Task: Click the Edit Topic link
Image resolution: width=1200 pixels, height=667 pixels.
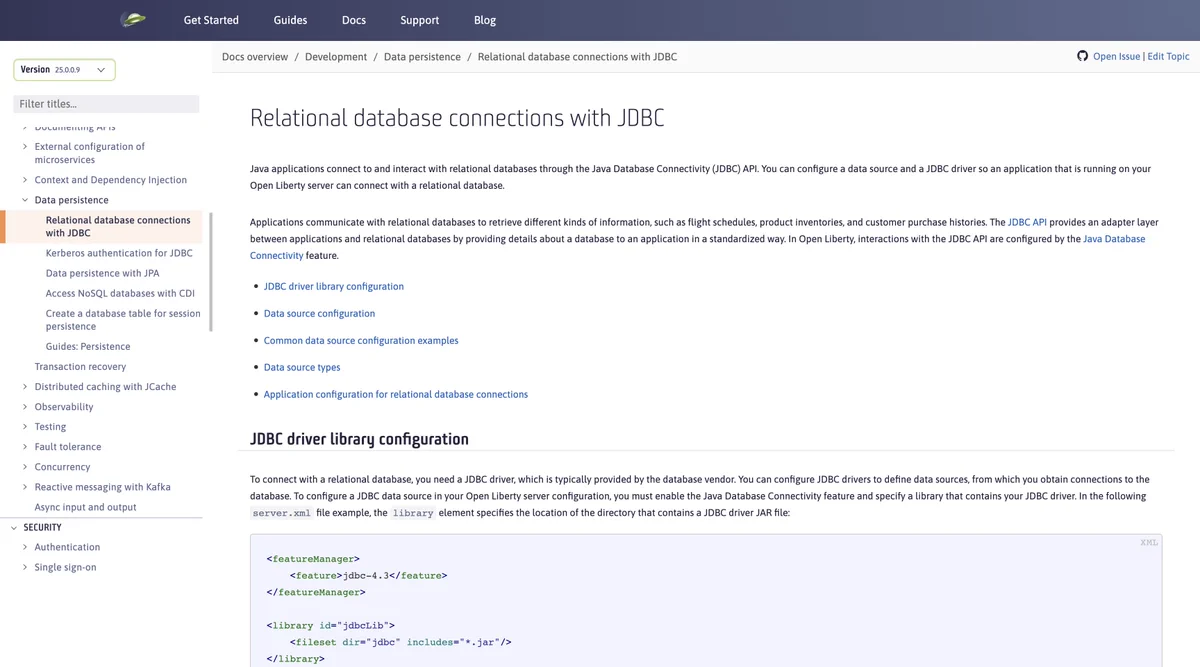Action: [1168, 57]
